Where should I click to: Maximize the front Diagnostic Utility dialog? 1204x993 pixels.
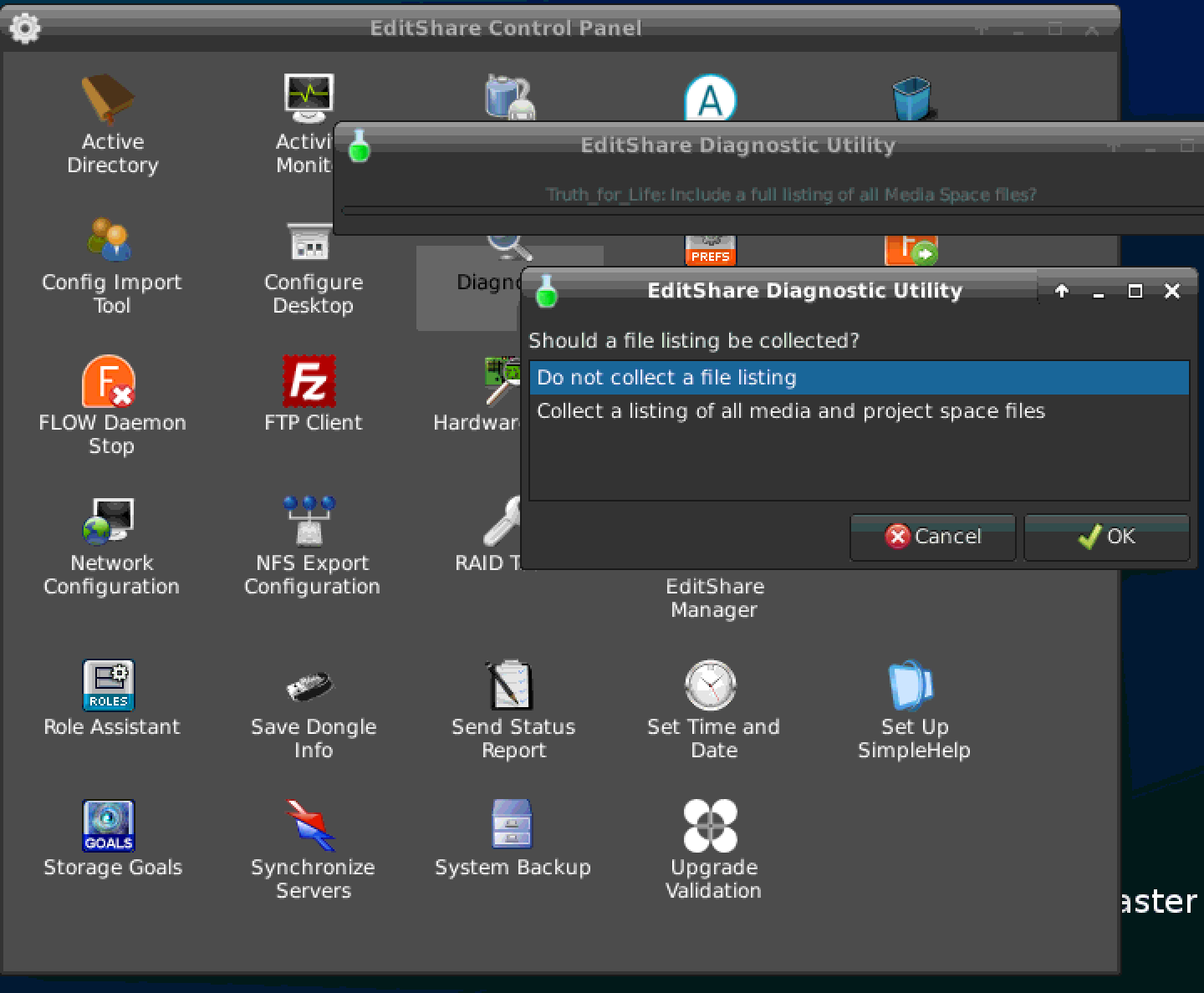tap(1135, 291)
